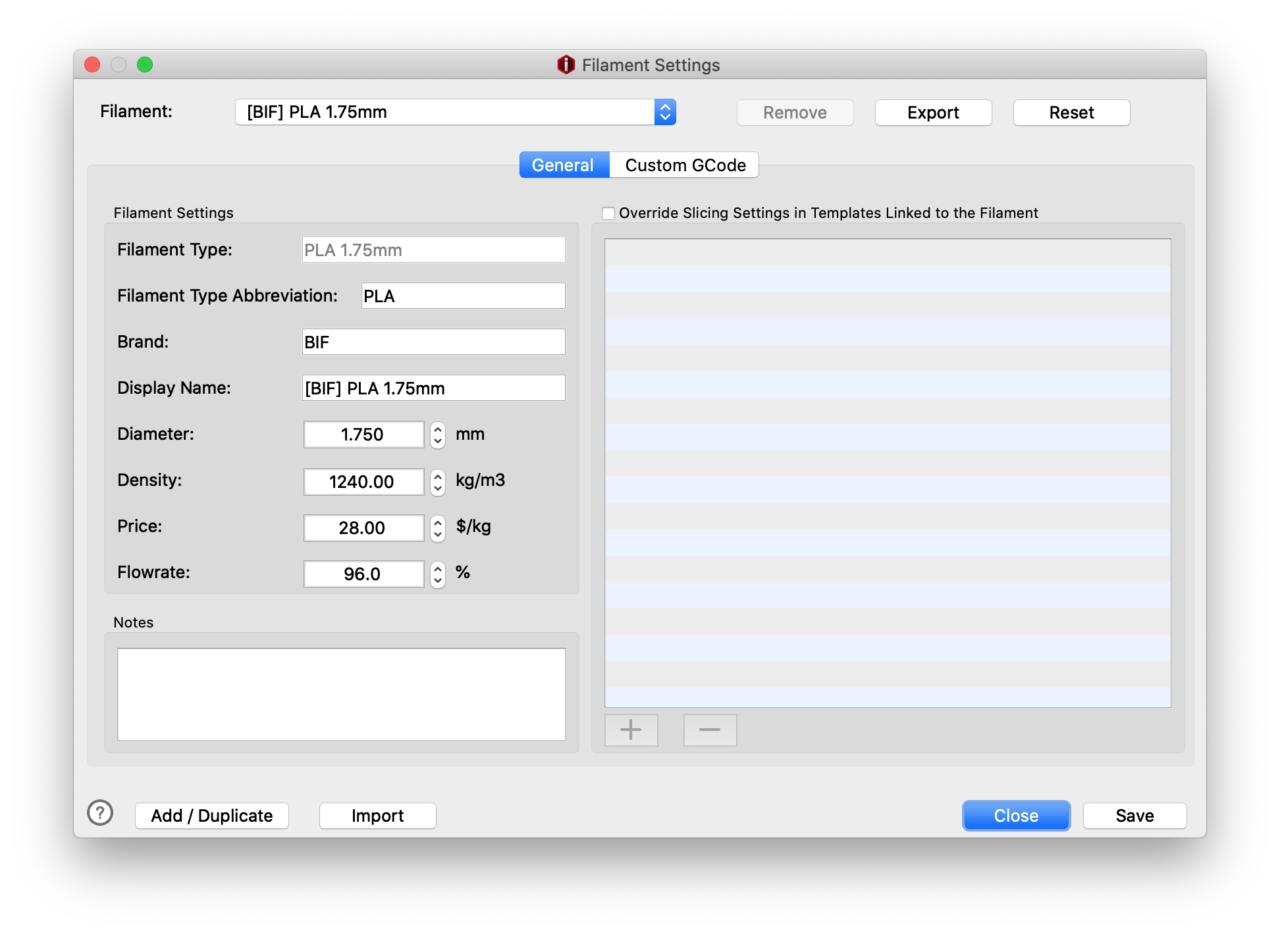Click the Density stepper arrows
The height and width of the screenshot is (935, 1280).
point(437,482)
